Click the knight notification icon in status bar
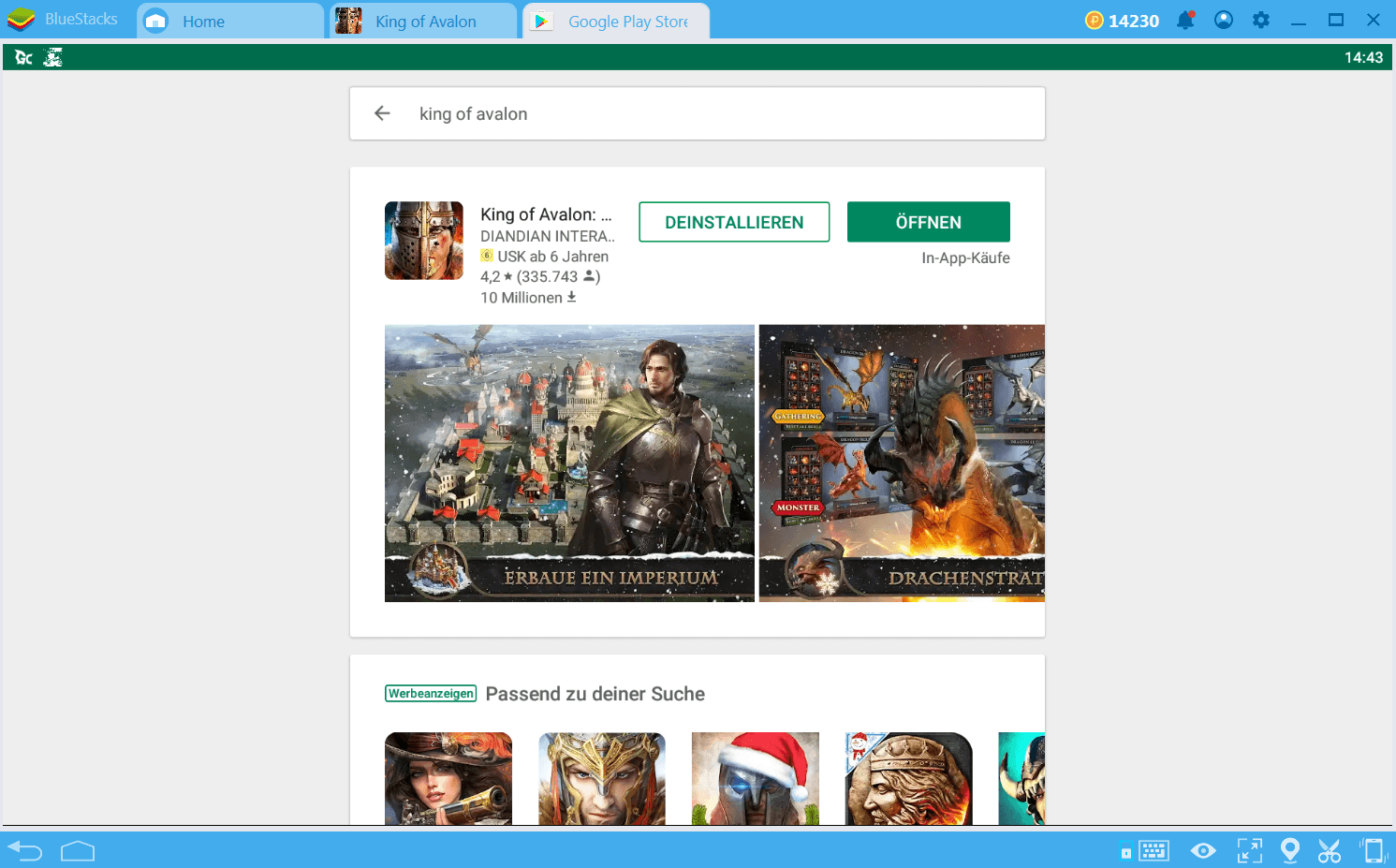Image resolution: width=1396 pixels, height=868 pixels. (x=53, y=57)
